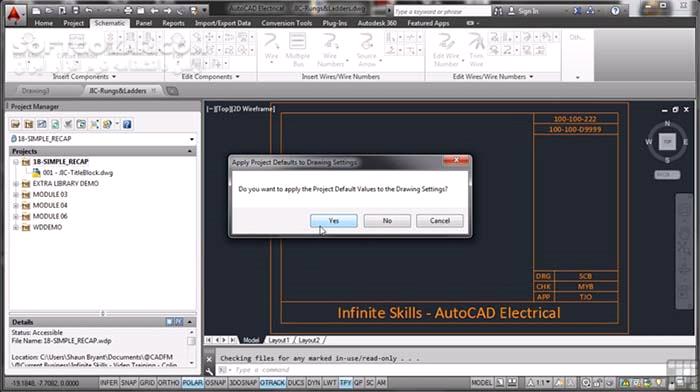The height and width of the screenshot is (392, 700).
Task: Click the Source Arrow tool in the ribbon
Action: click(367, 50)
